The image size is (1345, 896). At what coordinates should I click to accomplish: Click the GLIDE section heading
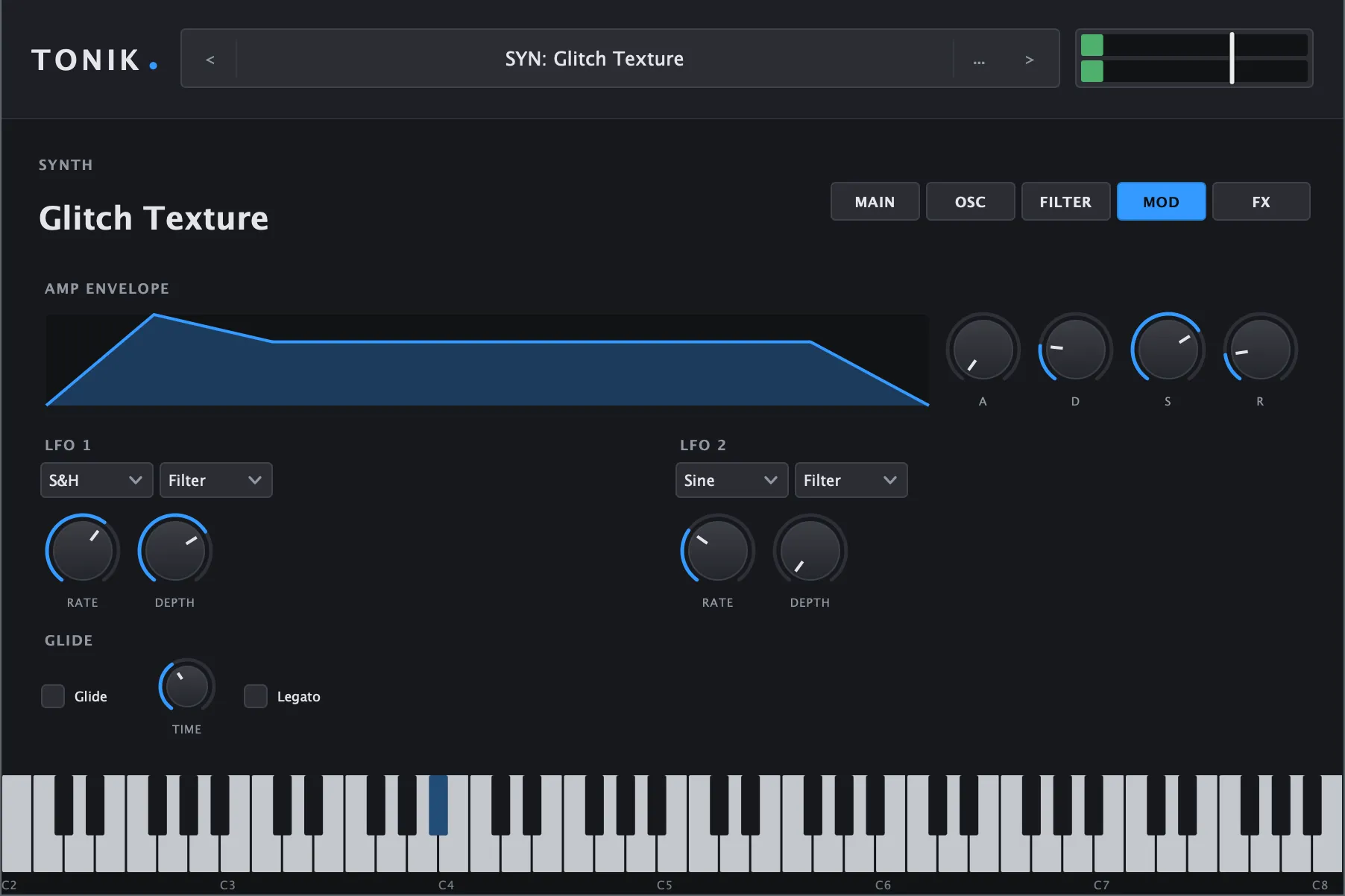69,640
